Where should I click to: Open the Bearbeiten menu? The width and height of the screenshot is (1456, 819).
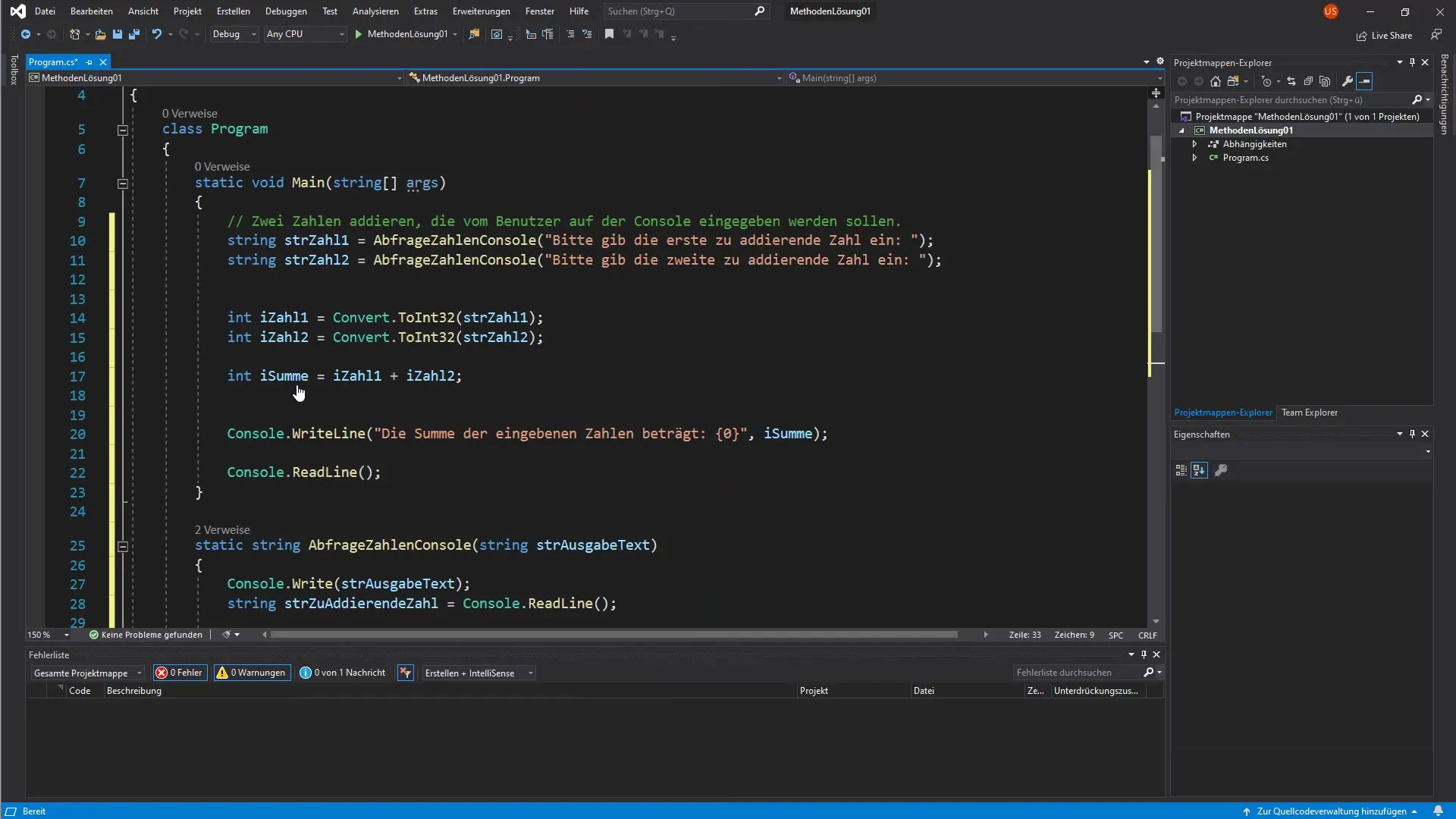coord(91,11)
